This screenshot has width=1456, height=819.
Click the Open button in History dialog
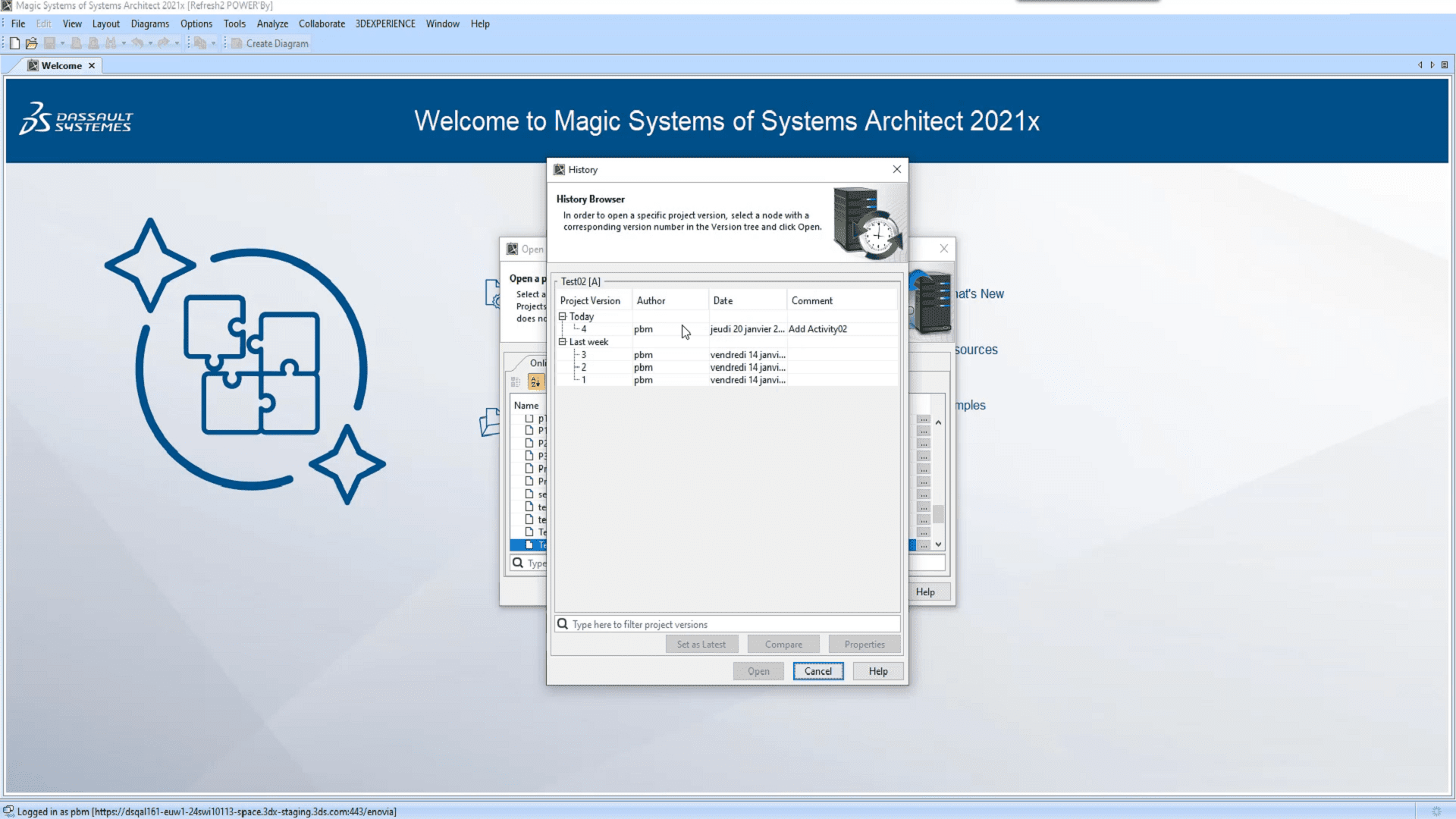click(758, 671)
